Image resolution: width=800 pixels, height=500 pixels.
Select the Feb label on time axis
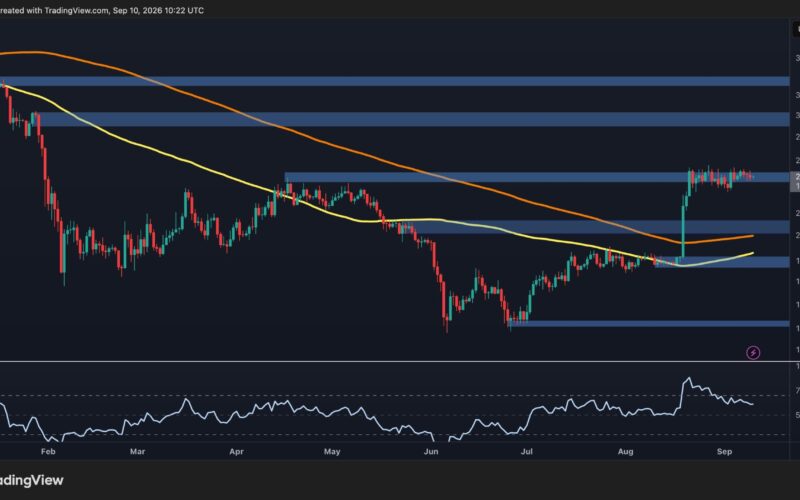48,452
